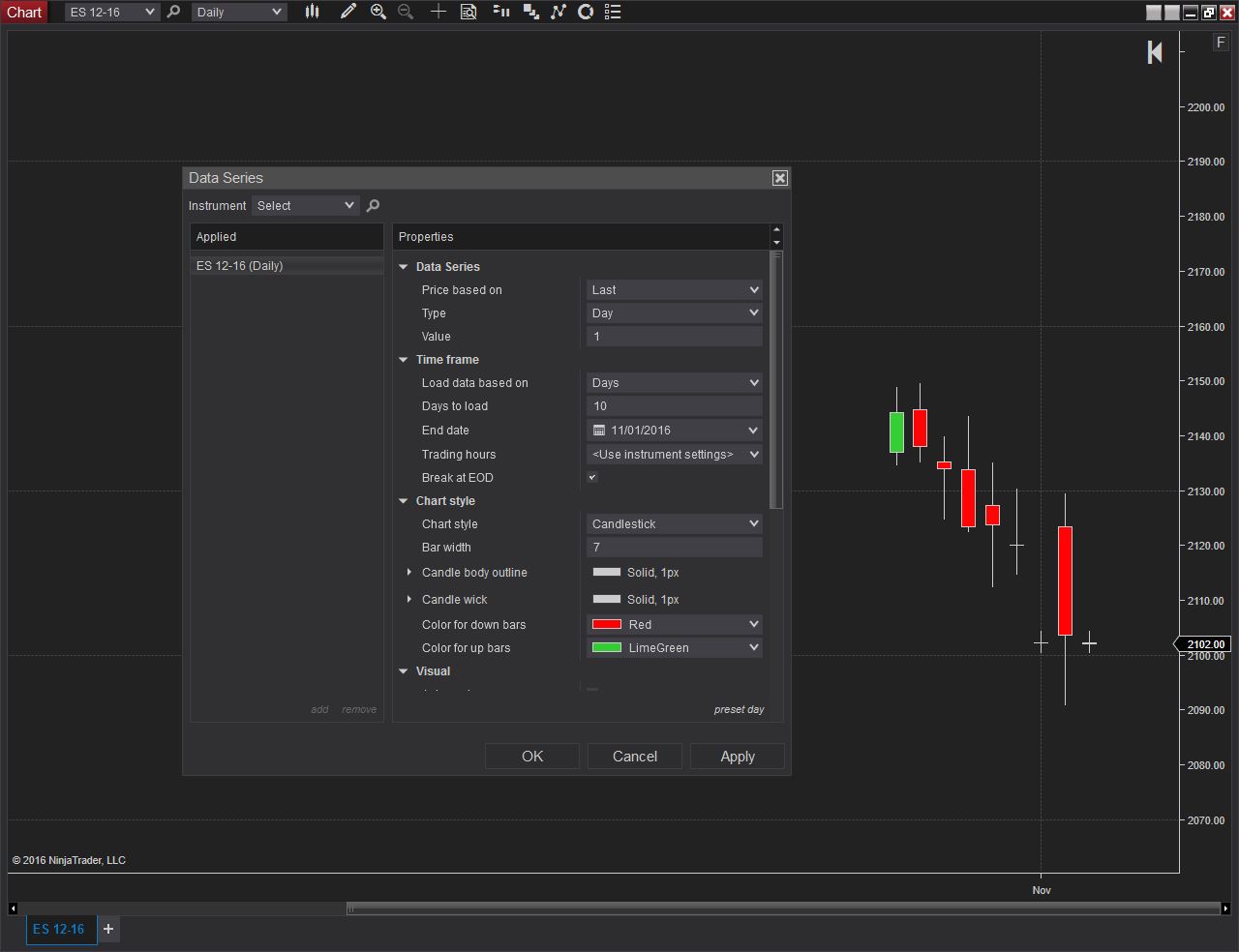Close the Data Series dialog
Screen dimensions: 1239x952
(780, 178)
